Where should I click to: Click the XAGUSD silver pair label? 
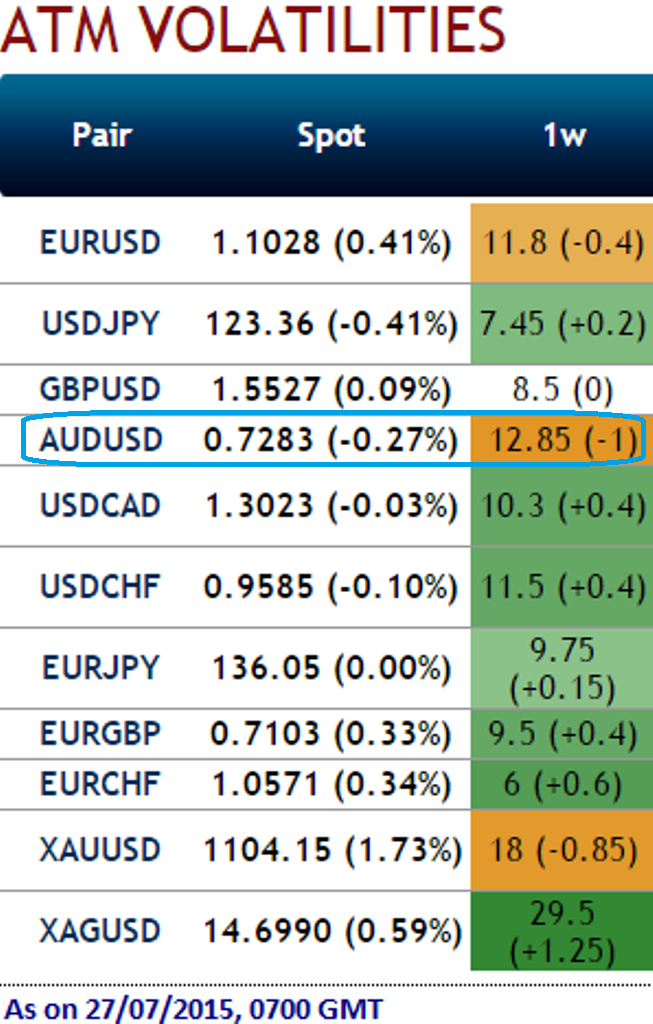[x=100, y=931]
